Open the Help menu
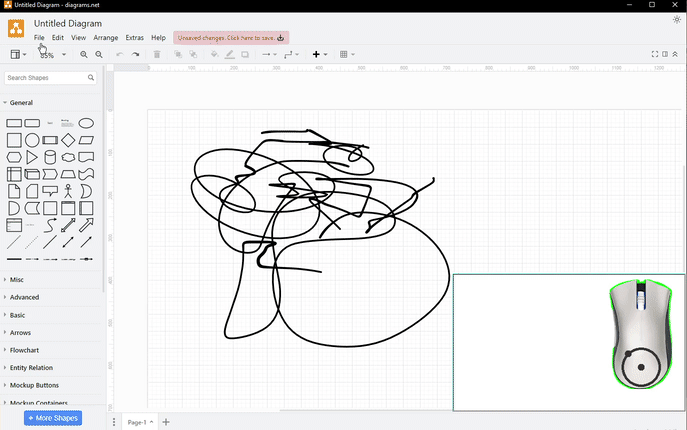Image resolution: width=687 pixels, height=430 pixels. pyautogui.click(x=158, y=38)
